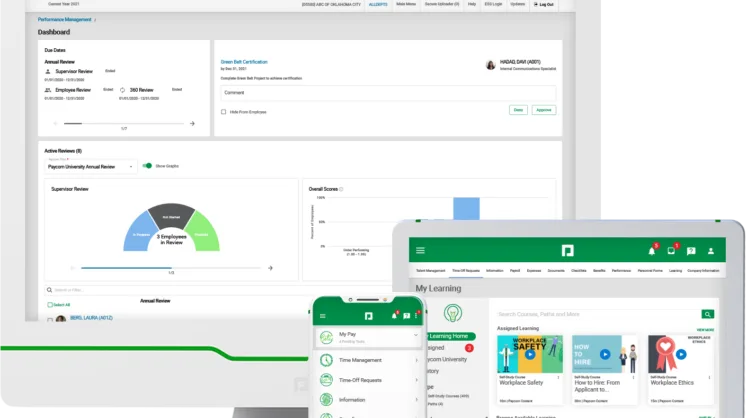Click the Overall Scores info icon
This screenshot has width=746, height=418.
click(x=341, y=189)
